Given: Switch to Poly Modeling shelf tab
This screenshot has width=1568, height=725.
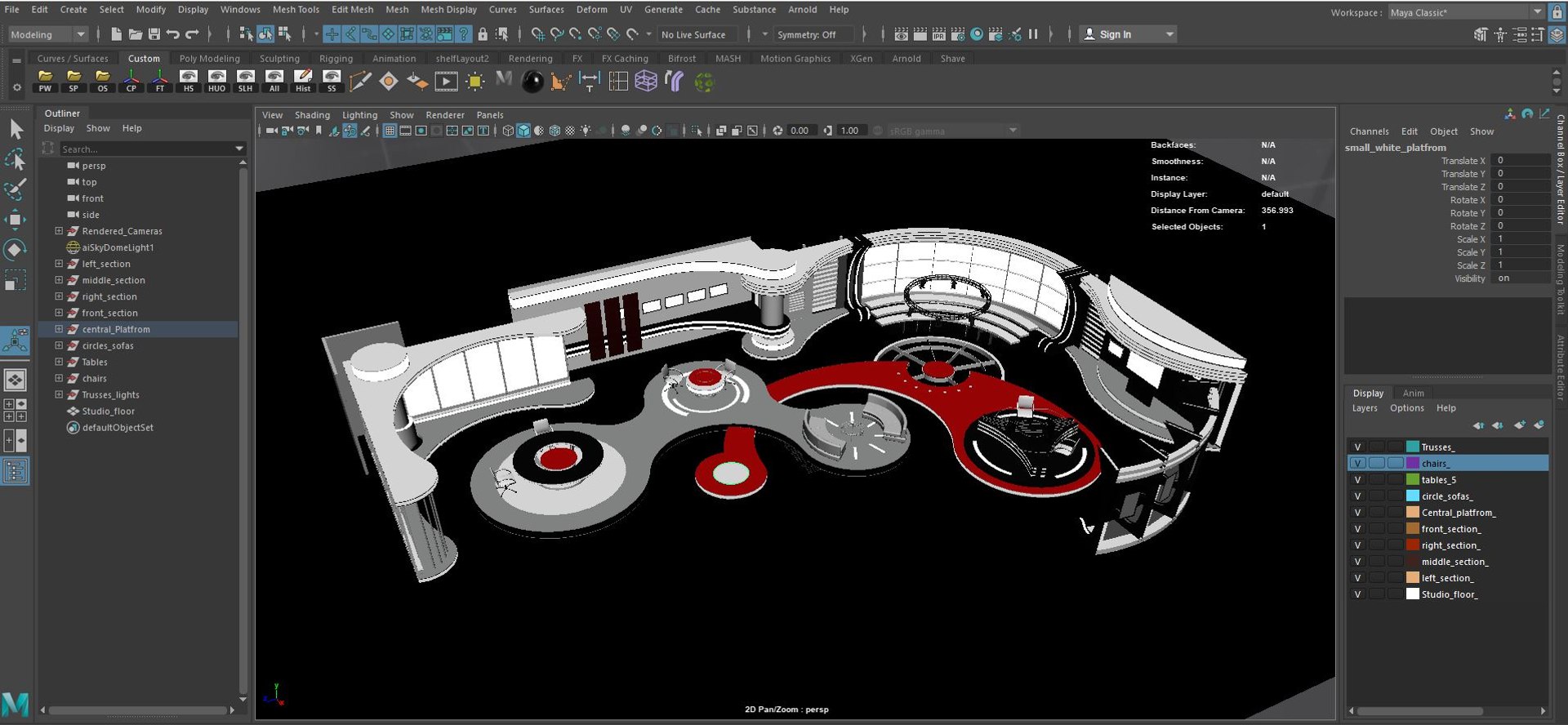Looking at the screenshot, I should [210, 59].
